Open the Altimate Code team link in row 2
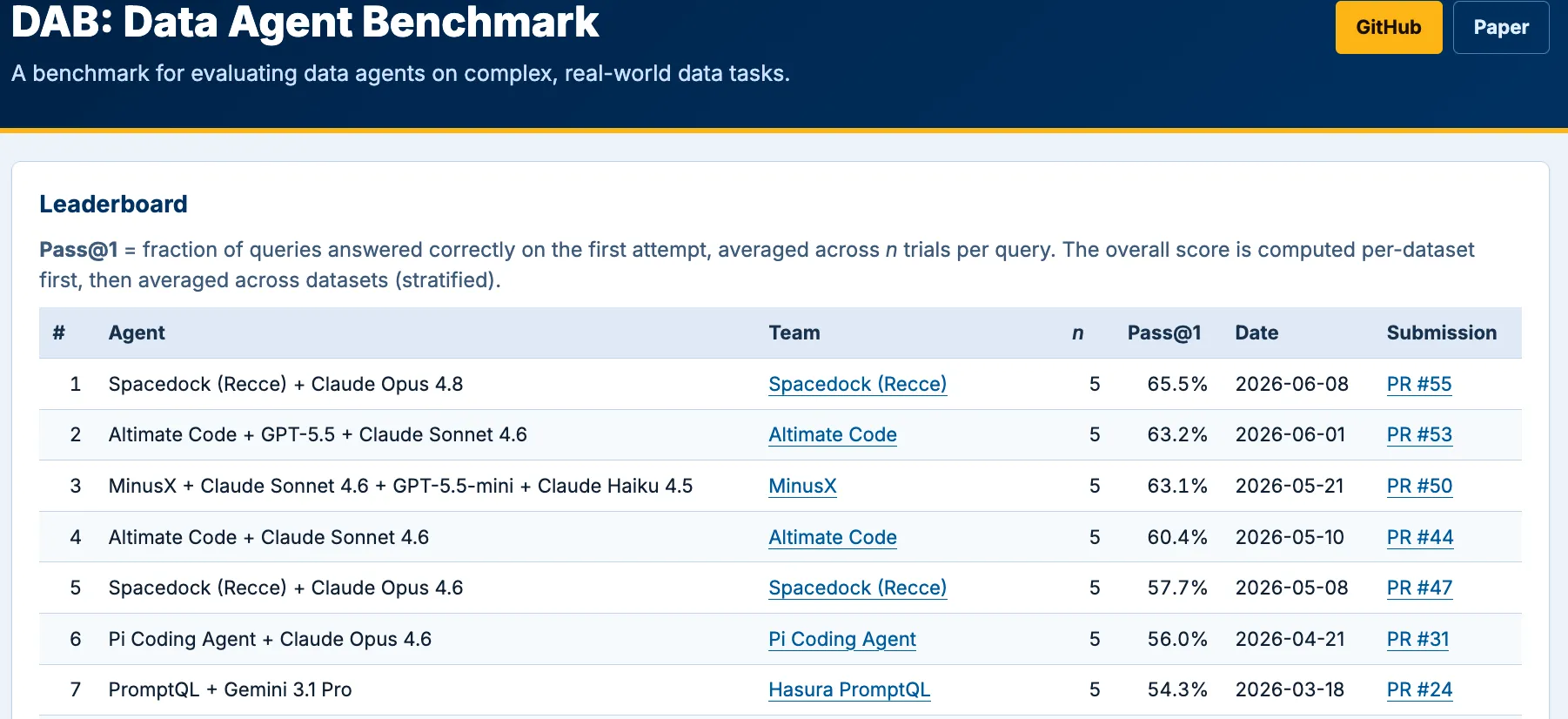The width and height of the screenshot is (1568, 719). coord(833,434)
